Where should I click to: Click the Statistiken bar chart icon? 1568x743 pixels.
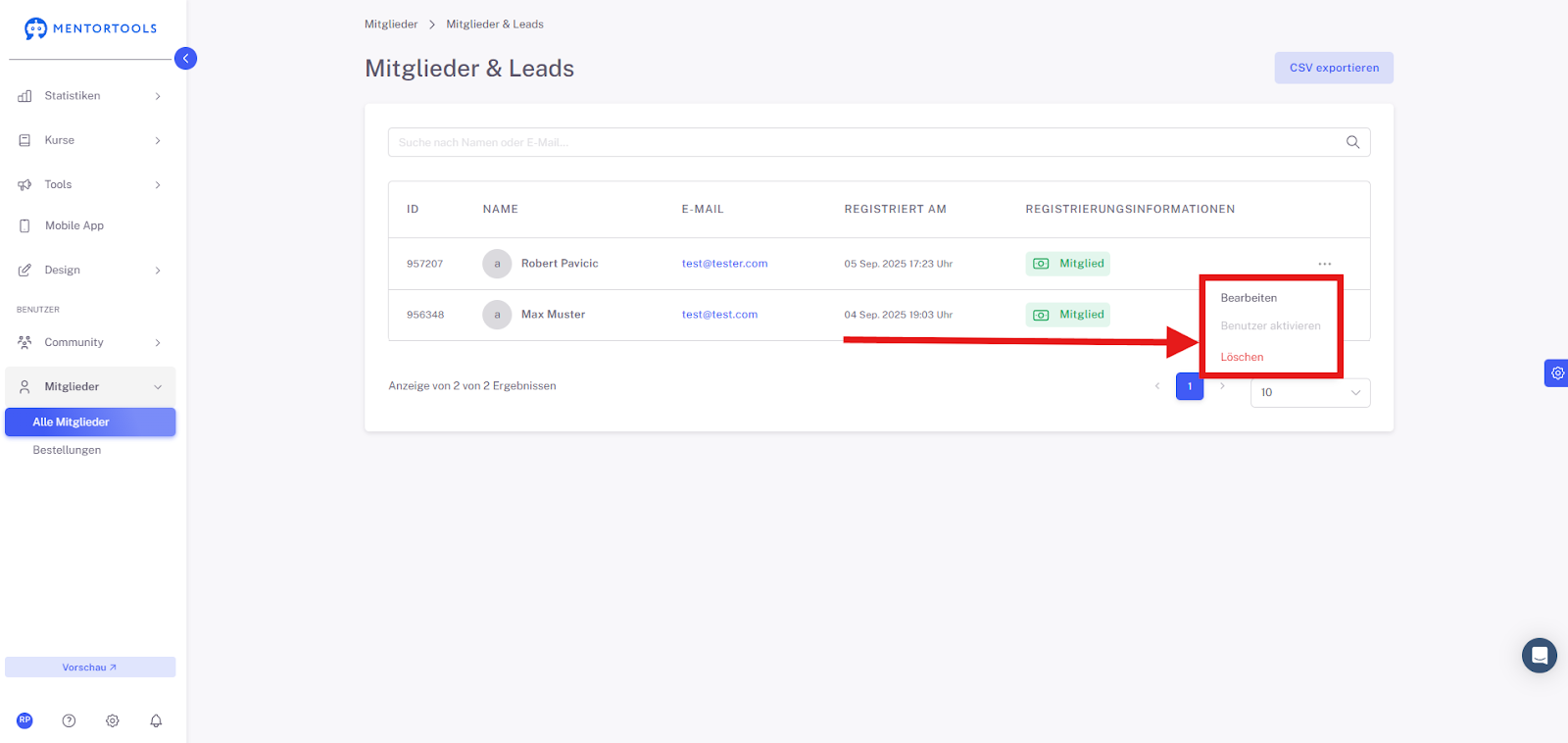coord(24,96)
